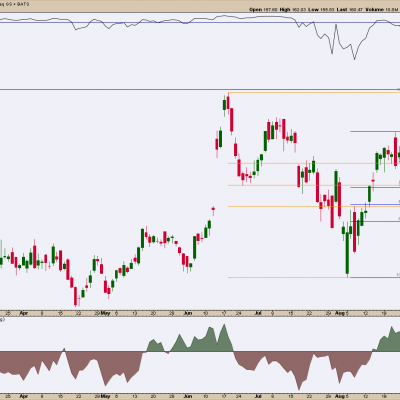Screen dimensions: 400x400
Task: Select the topmost blue retracement line near August
Action: (x=375, y=131)
